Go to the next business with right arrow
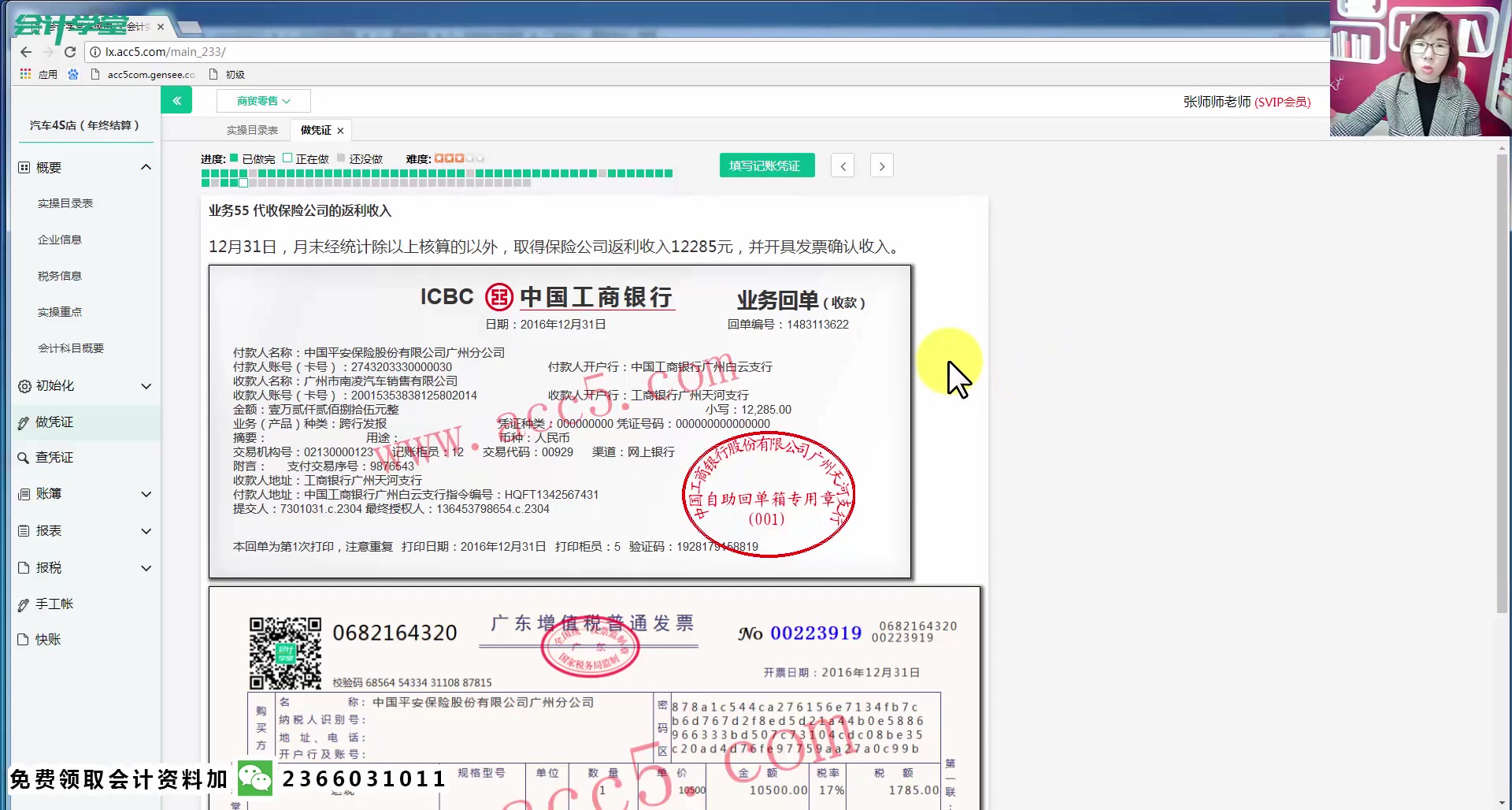This screenshot has height=810, width=1512. pos(882,166)
